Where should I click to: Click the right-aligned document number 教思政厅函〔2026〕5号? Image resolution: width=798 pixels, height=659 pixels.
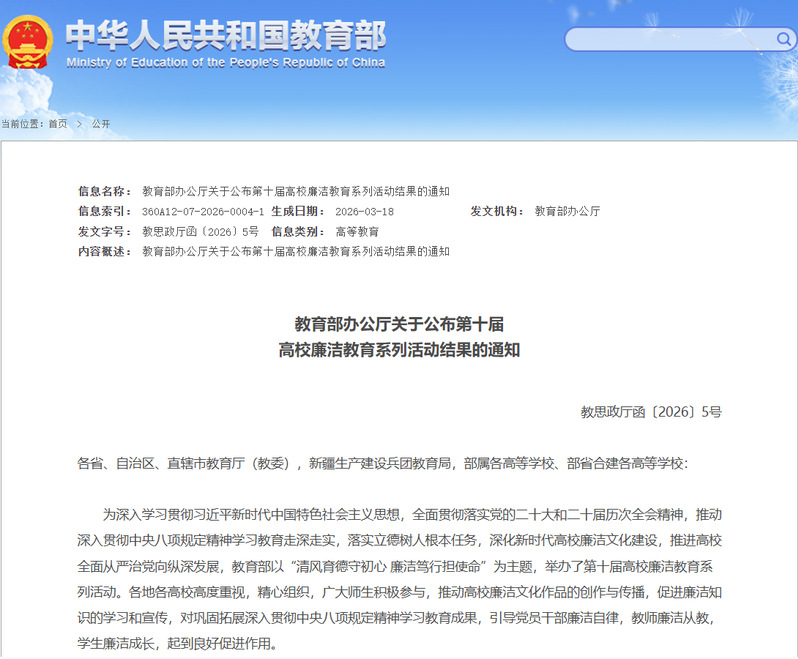coord(651,411)
